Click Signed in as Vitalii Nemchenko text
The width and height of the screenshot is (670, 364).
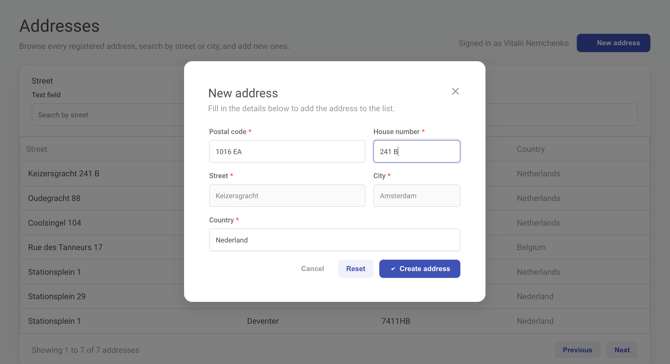(x=513, y=43)
